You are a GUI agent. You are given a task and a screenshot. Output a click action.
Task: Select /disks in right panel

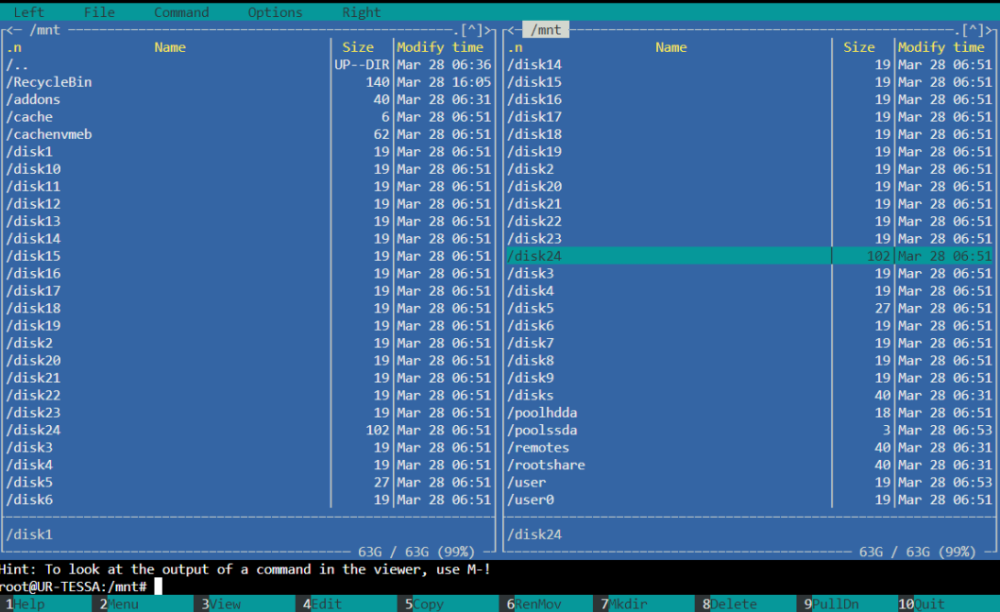click(x=750, y=395)
